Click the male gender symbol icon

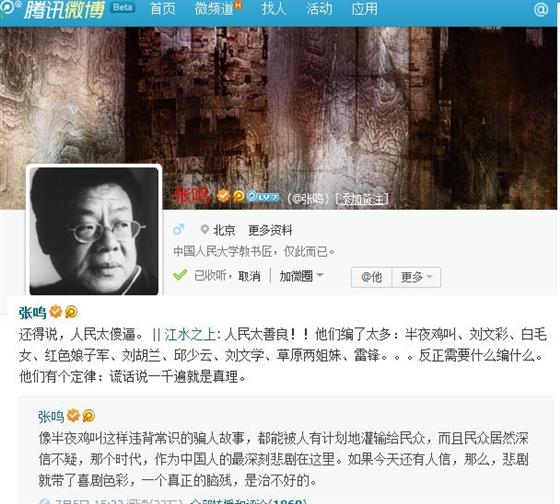pos(179,229)
